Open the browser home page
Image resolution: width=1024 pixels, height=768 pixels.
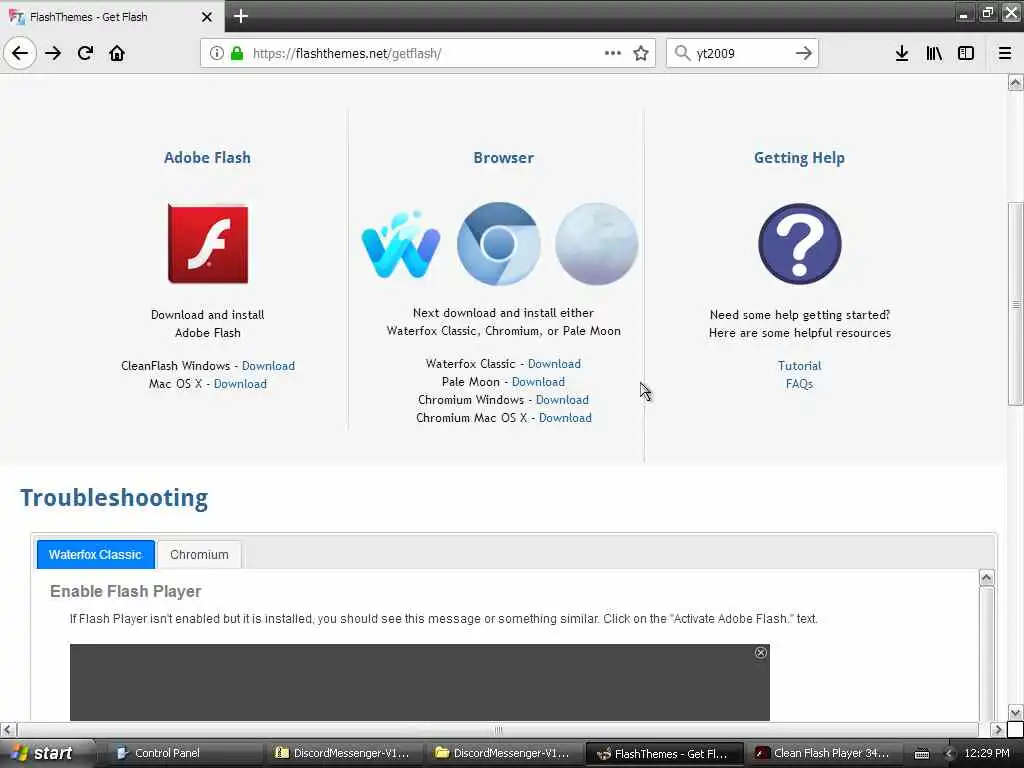tap(117, 53)
